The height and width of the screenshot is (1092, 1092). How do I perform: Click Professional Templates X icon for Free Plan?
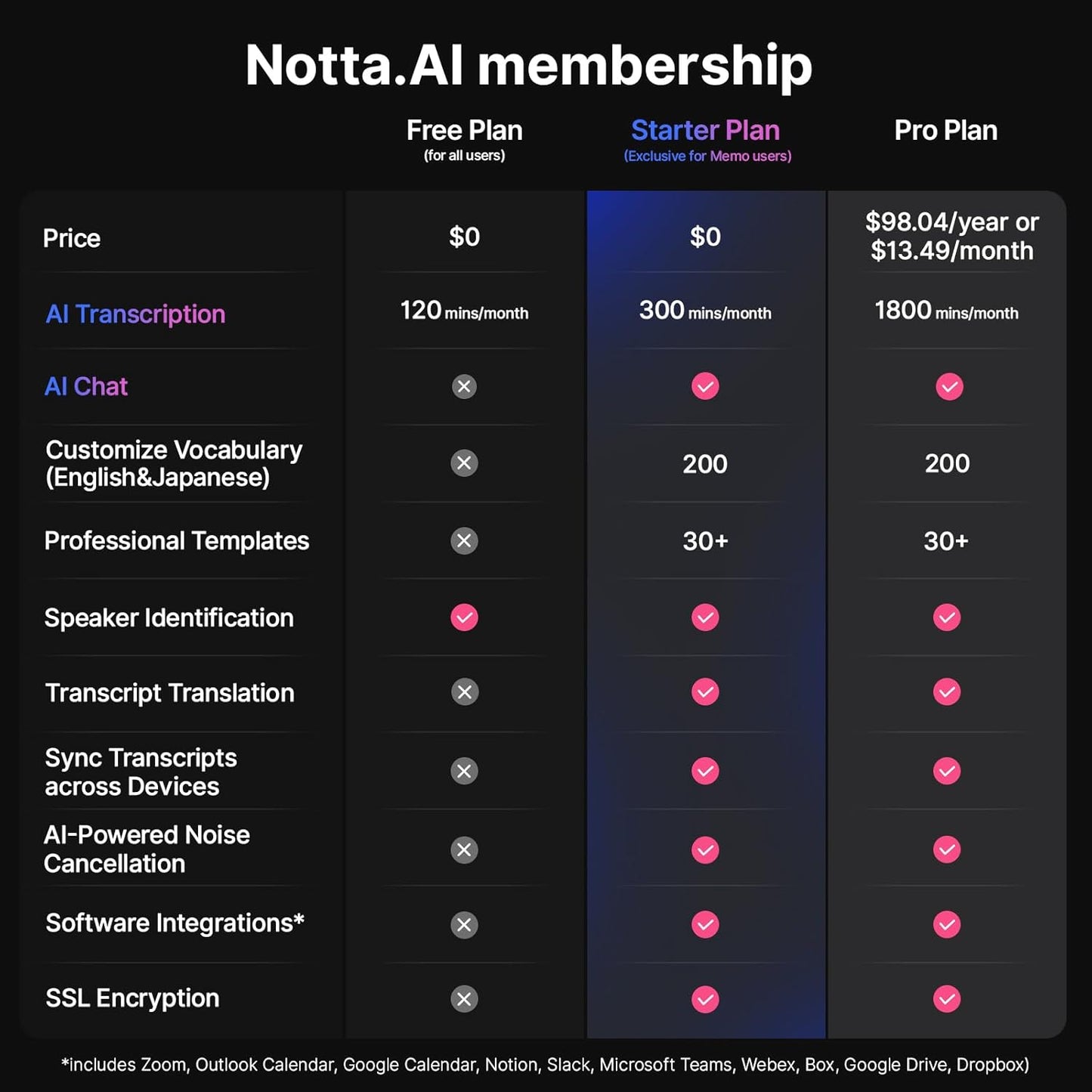(x=464, y=540)
